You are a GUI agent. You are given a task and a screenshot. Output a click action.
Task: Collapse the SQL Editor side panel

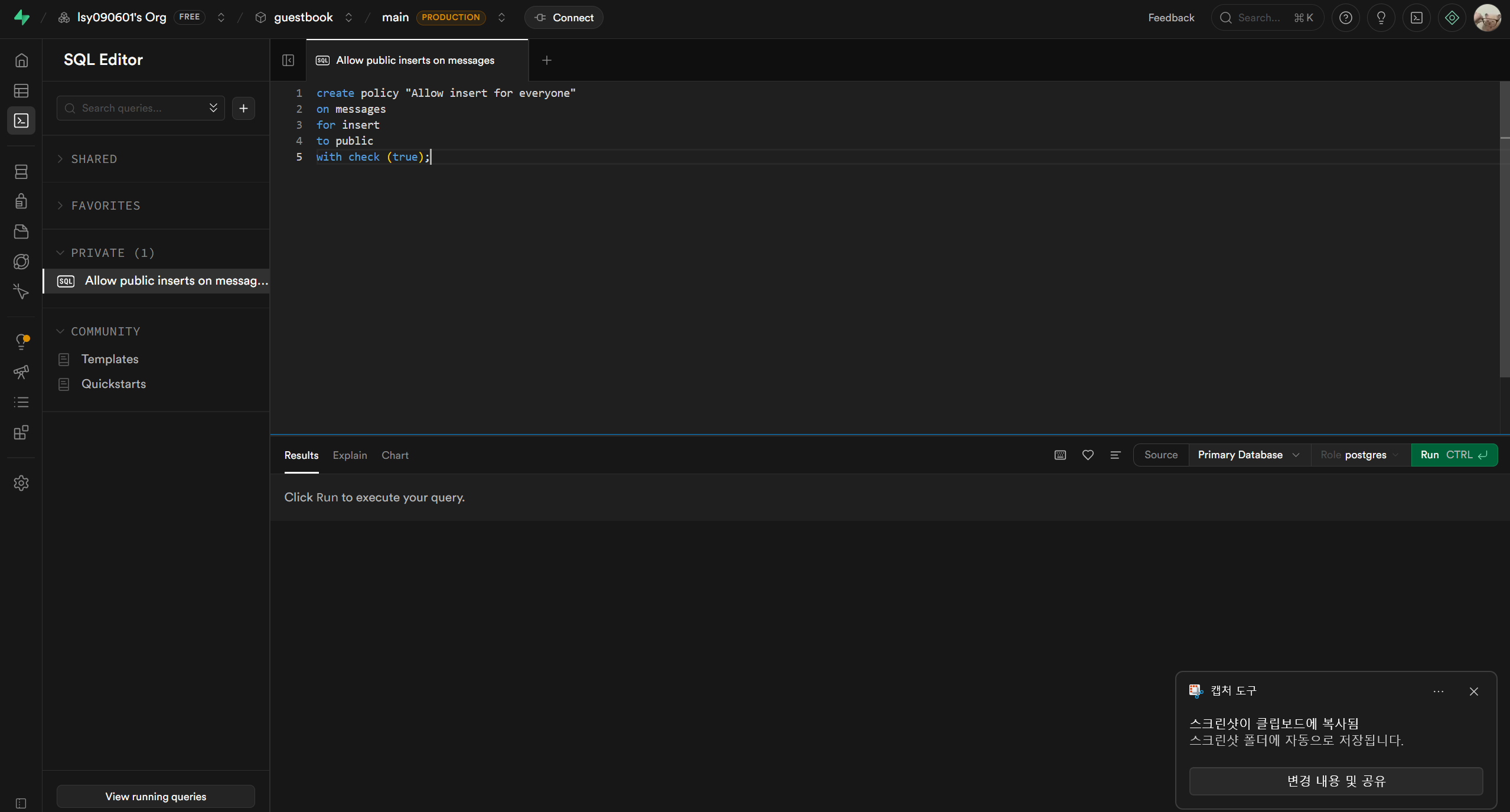(288, 60)
